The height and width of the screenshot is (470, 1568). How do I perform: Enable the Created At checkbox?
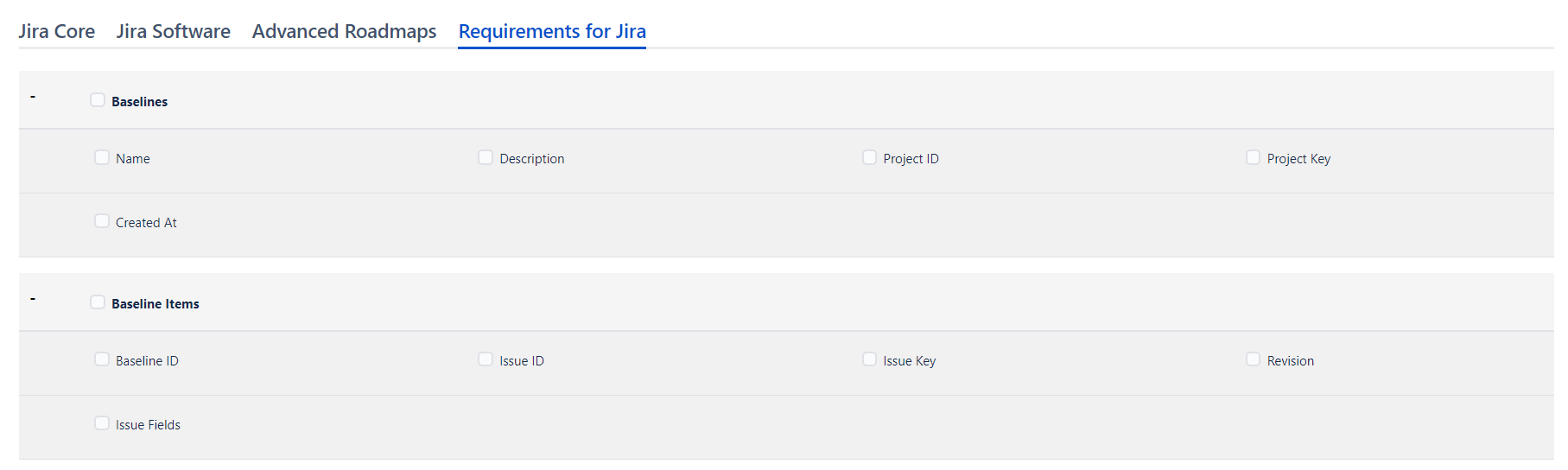tap(102, 221)
